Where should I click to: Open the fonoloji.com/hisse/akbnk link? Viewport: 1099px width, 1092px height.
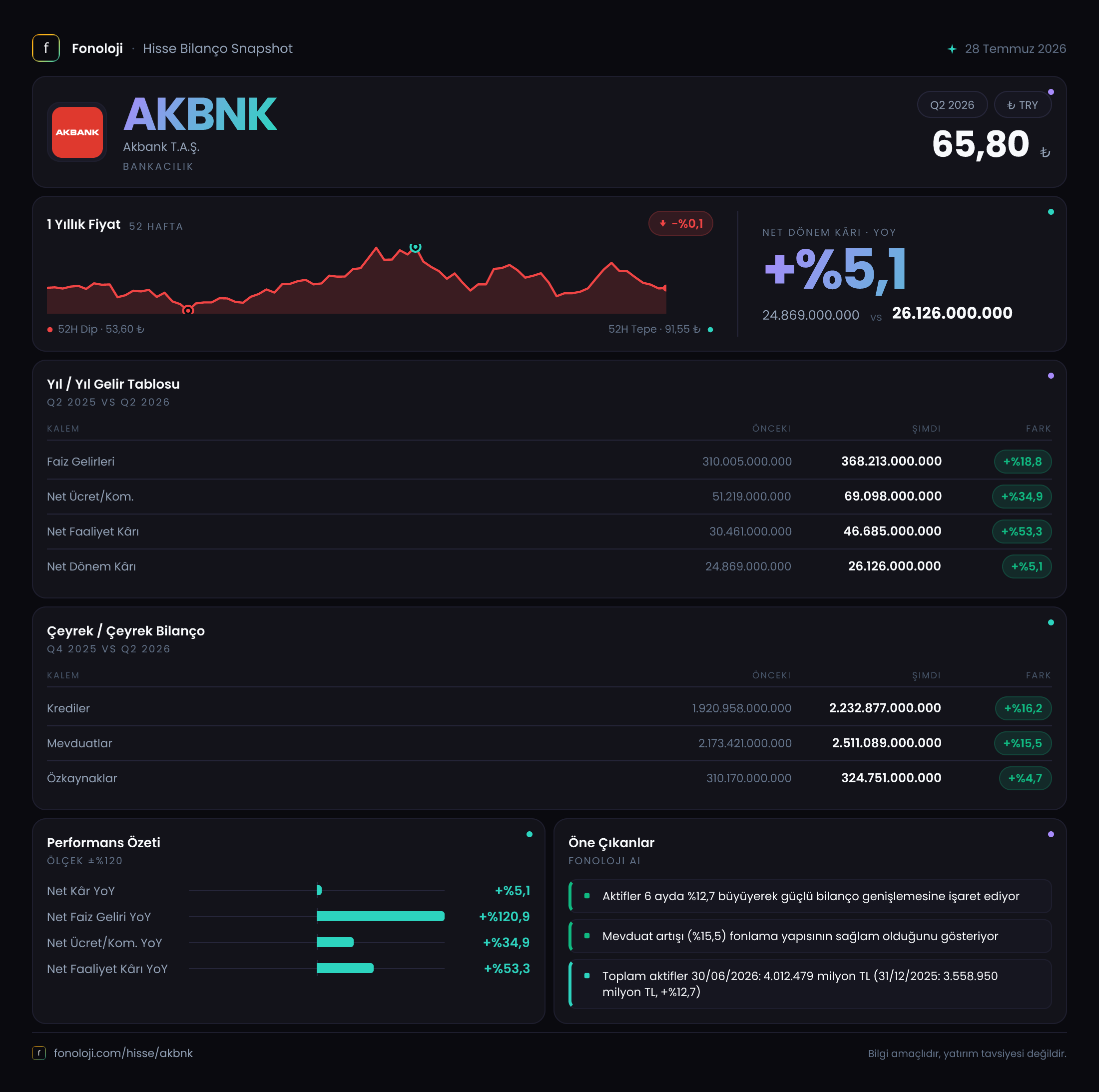point(123,1054)
